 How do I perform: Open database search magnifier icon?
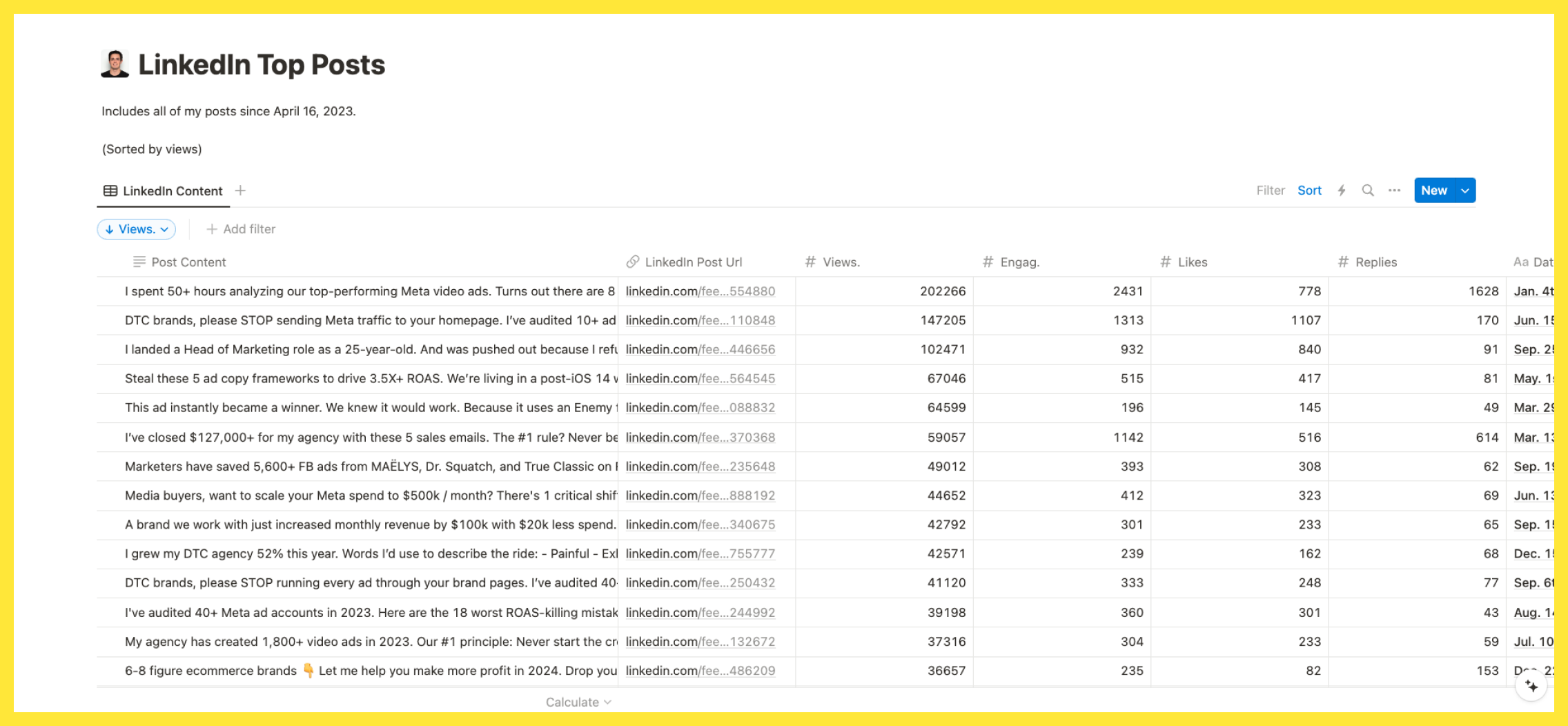point(1368,190)
